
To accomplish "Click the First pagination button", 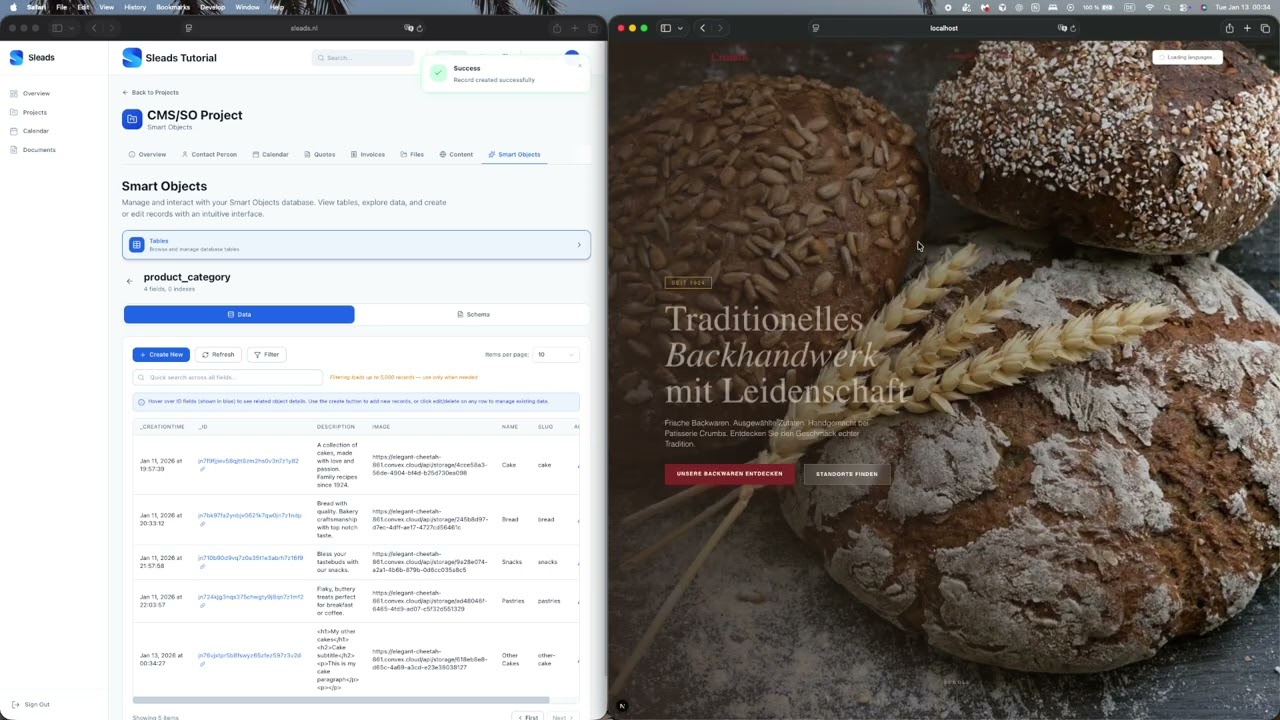I will (528, 717).
